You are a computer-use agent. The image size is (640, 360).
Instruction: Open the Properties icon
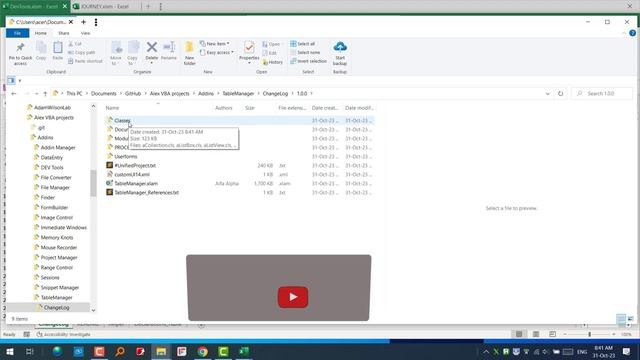pyautogui.click(x=249, y=48)
